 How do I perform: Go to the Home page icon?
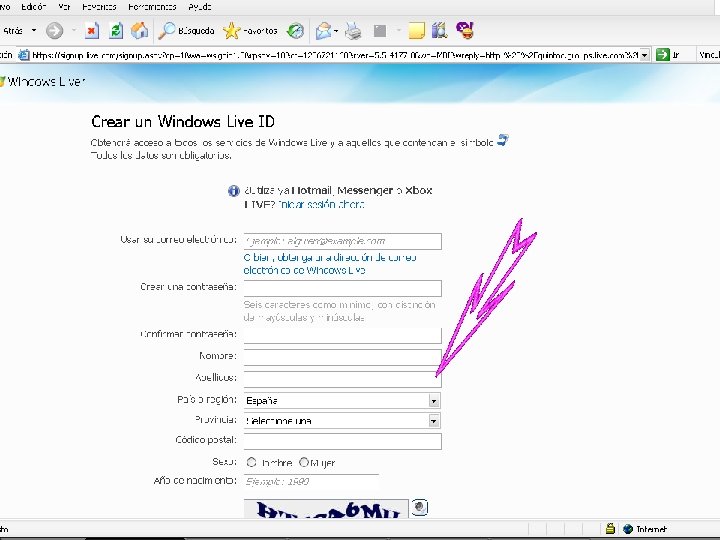tap(140, 31)
